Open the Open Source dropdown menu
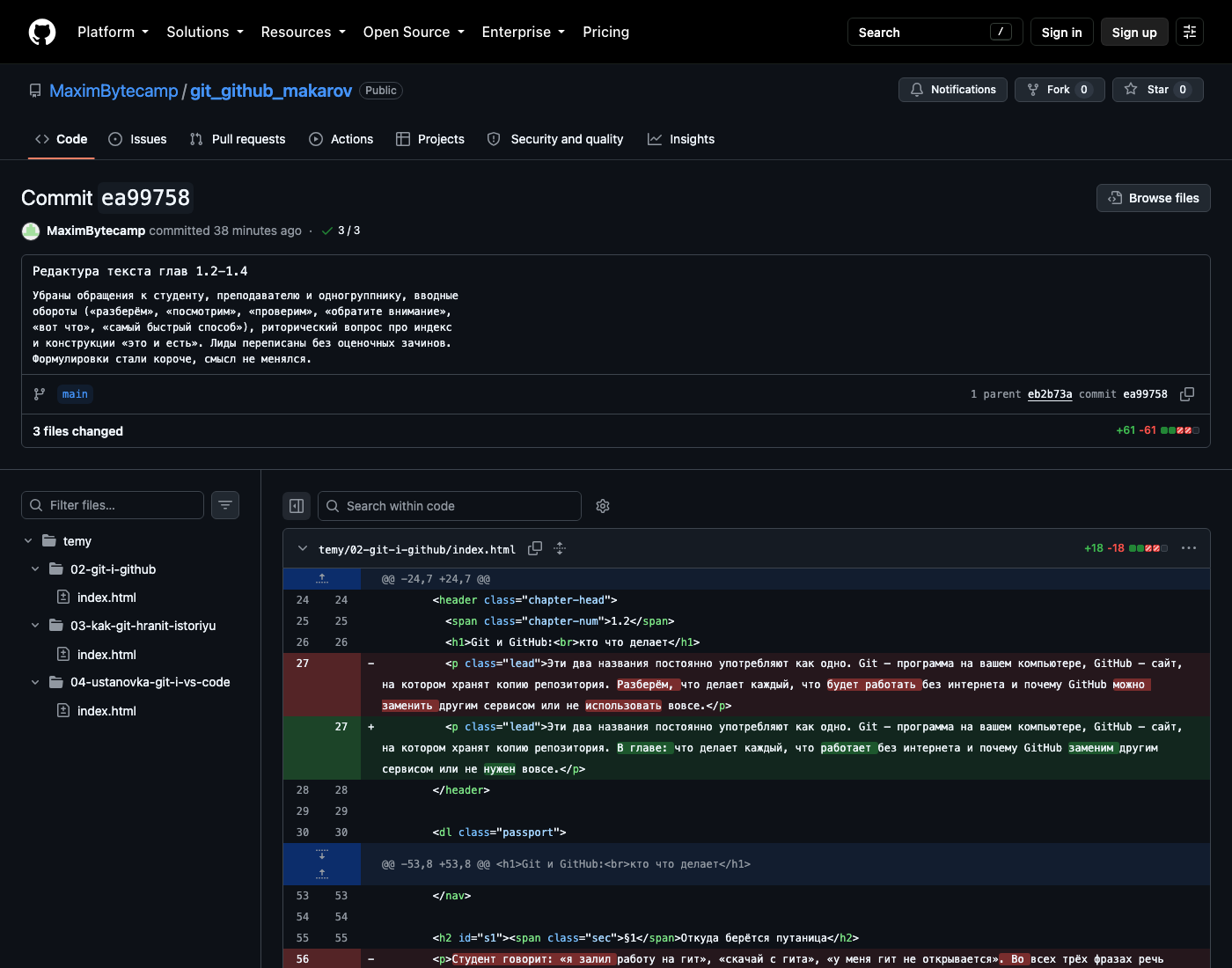 point(414,32)
